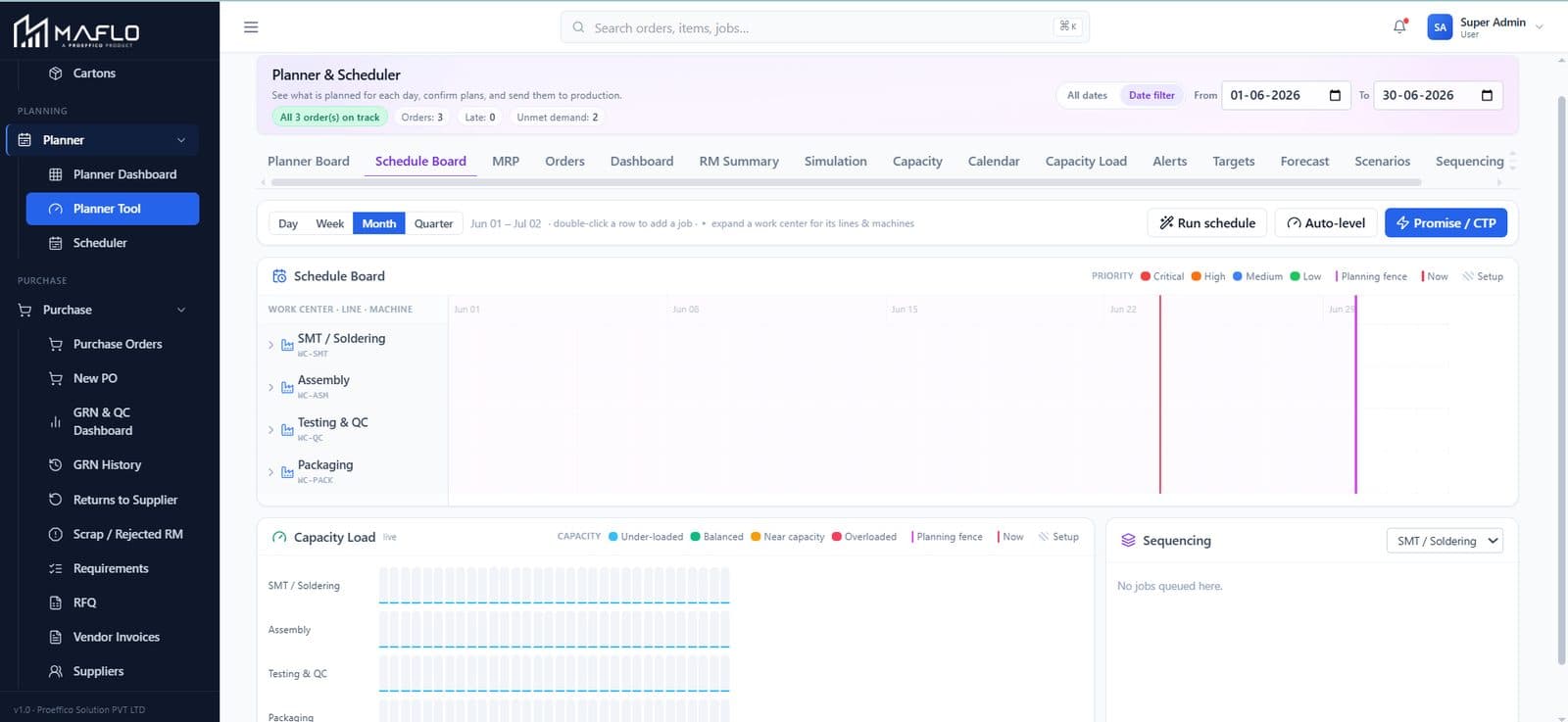1568x722 pixels.
Task: Click the Balanced capacity legend swatch
Action: click(x=696, y=537)
